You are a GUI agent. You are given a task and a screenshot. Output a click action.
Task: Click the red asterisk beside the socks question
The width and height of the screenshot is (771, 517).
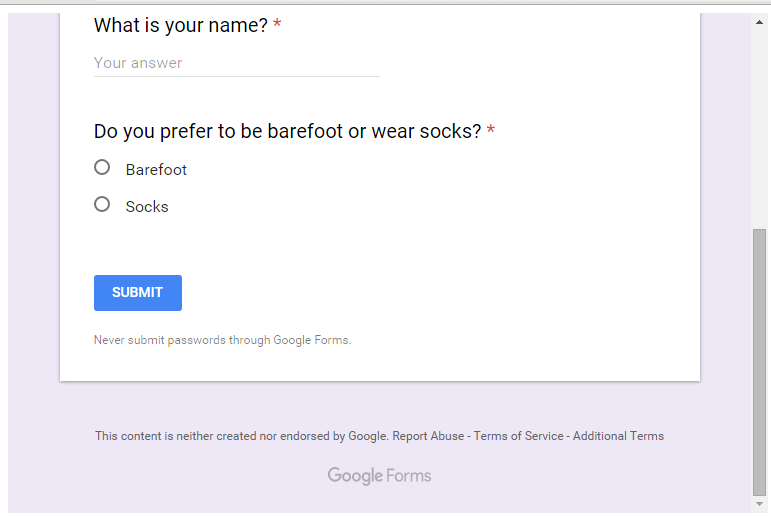[491, 132]
